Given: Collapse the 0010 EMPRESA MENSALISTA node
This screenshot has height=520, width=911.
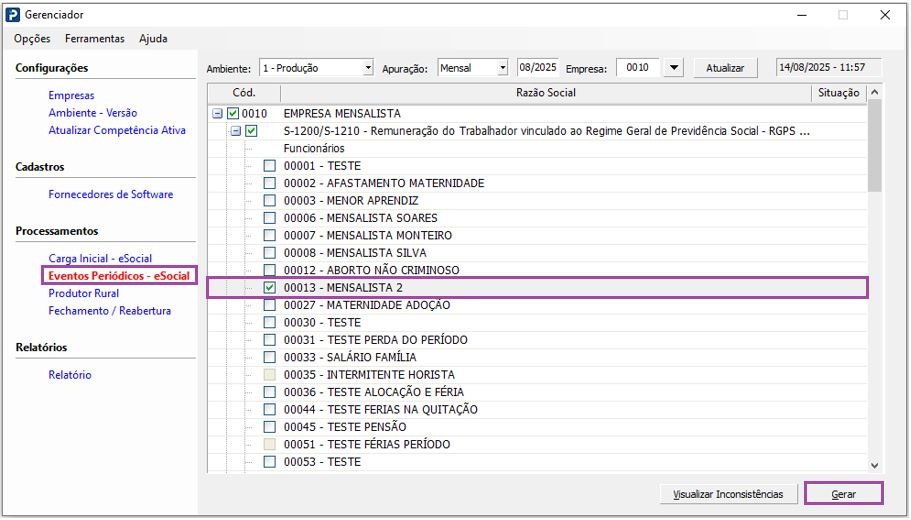Looking at the screenshot, I should (x=217, y=114).
